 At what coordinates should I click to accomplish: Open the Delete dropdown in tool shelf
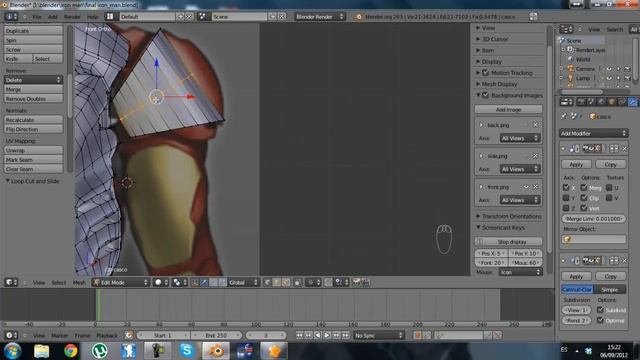(33, 80)
